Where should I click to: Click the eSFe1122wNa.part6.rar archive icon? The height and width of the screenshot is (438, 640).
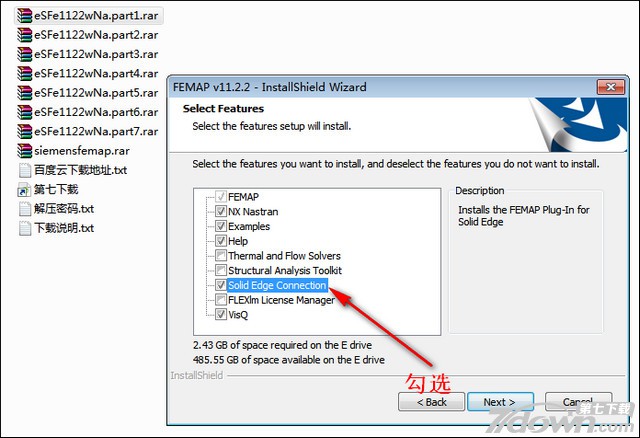(x=24, y=112)
